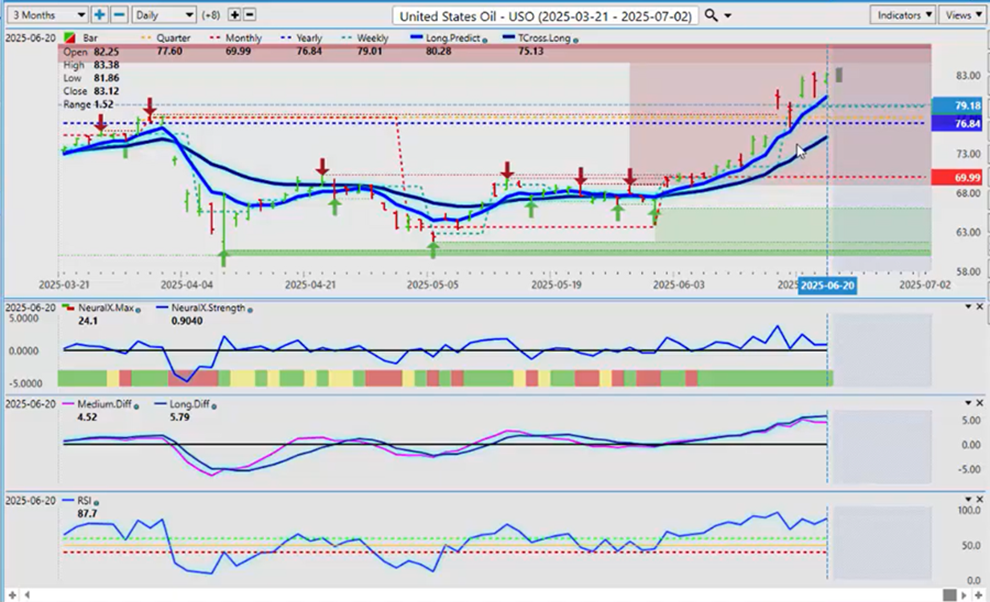The height and width of the screenshot is (602, 990).
Task: Click the scroll-left arrow on the bottom scrollbar
Action: click(27, 595)
